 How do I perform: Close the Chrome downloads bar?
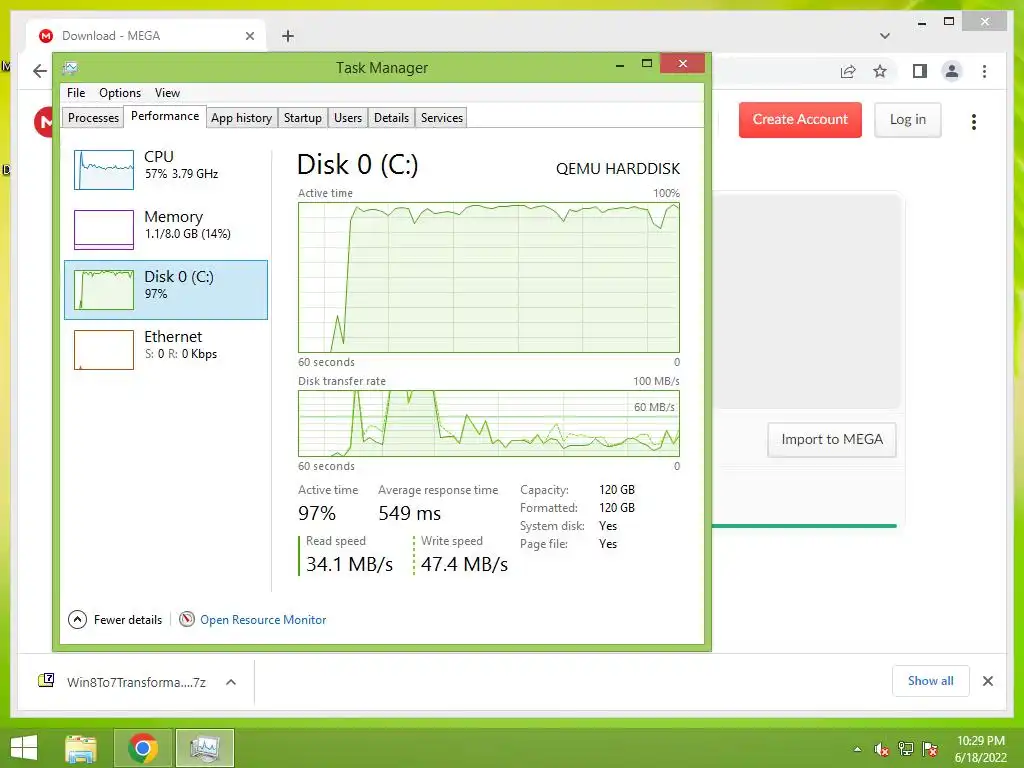[987, 681]
